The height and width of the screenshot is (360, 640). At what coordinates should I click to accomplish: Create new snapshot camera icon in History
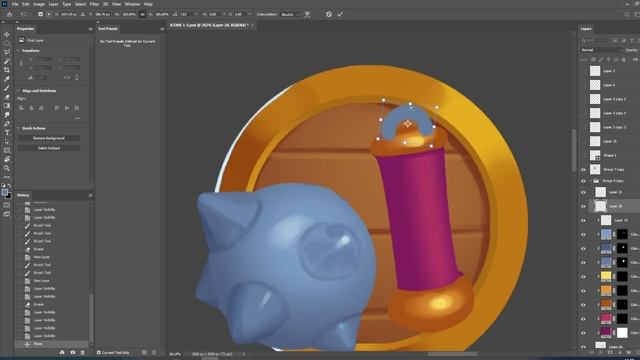point(73,352)
